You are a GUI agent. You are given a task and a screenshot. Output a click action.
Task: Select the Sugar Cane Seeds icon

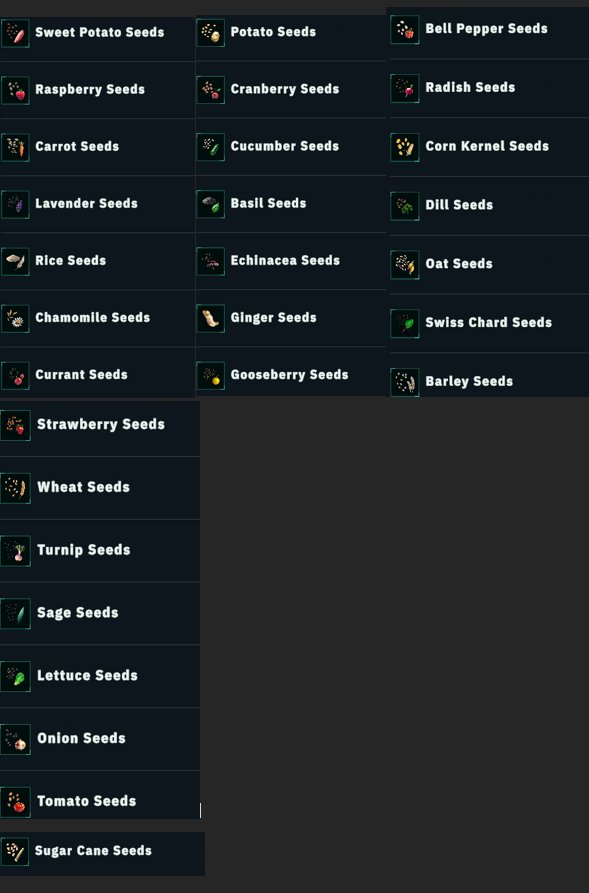click(15, 851)
